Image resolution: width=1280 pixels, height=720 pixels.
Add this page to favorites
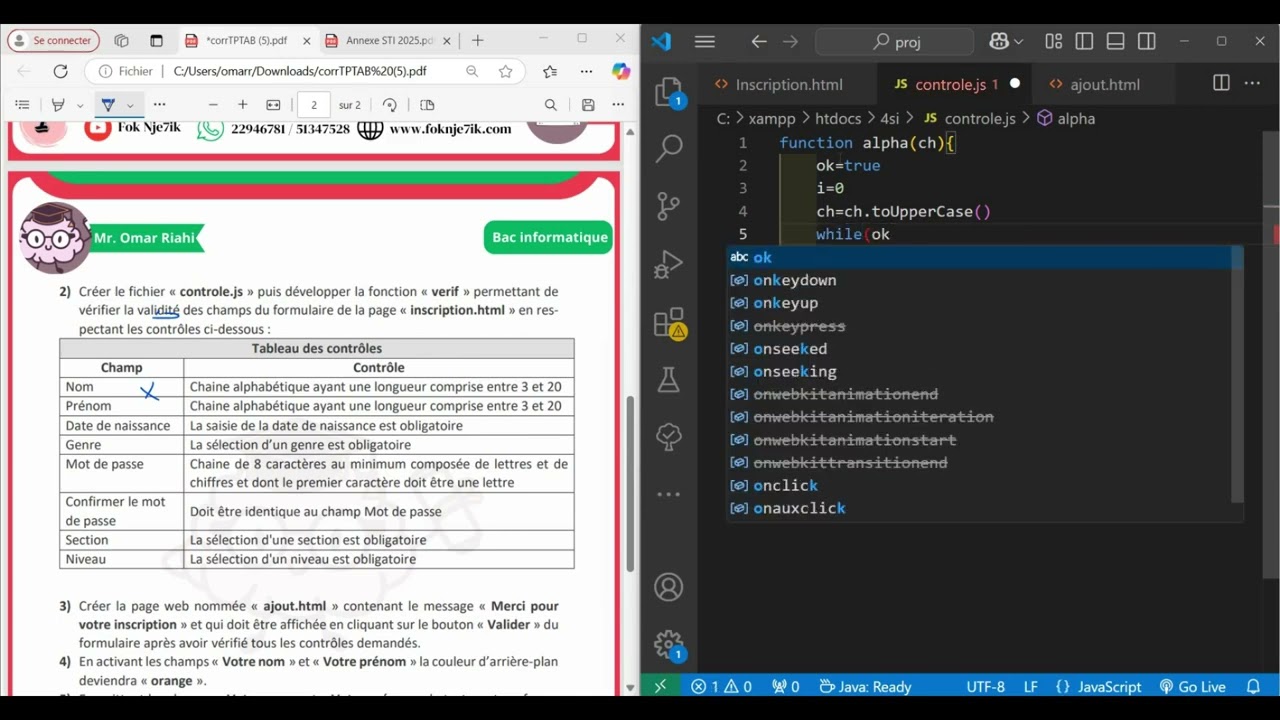click(506, 72)
